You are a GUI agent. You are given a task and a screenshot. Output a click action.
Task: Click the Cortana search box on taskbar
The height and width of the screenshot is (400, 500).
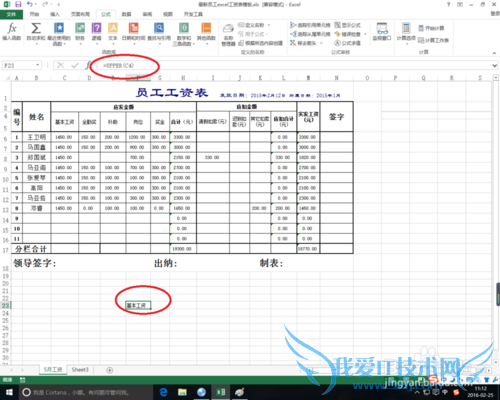[86, 392]
